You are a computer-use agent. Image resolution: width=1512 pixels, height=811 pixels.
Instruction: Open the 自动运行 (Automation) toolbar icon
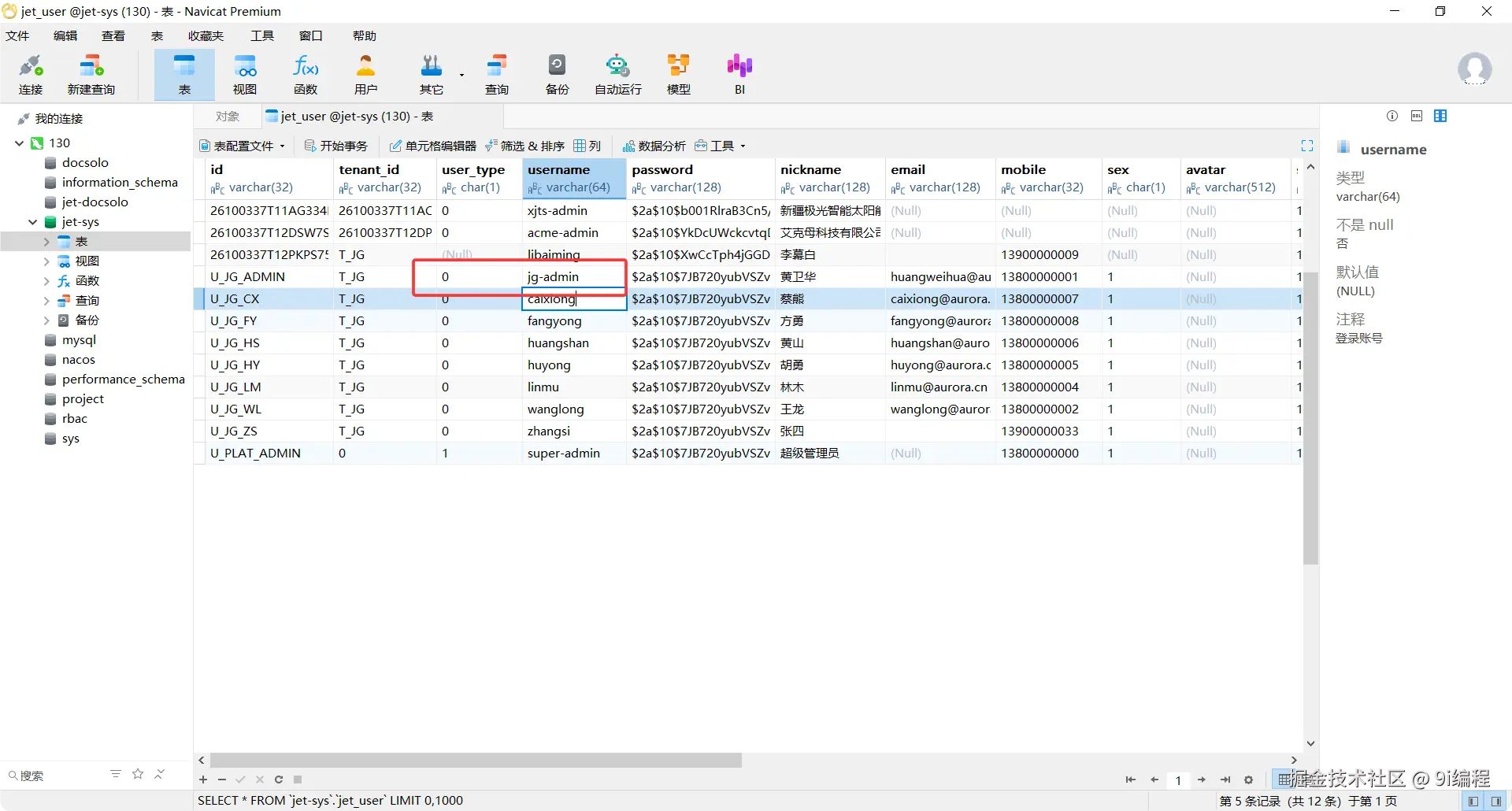pos(618,75)
